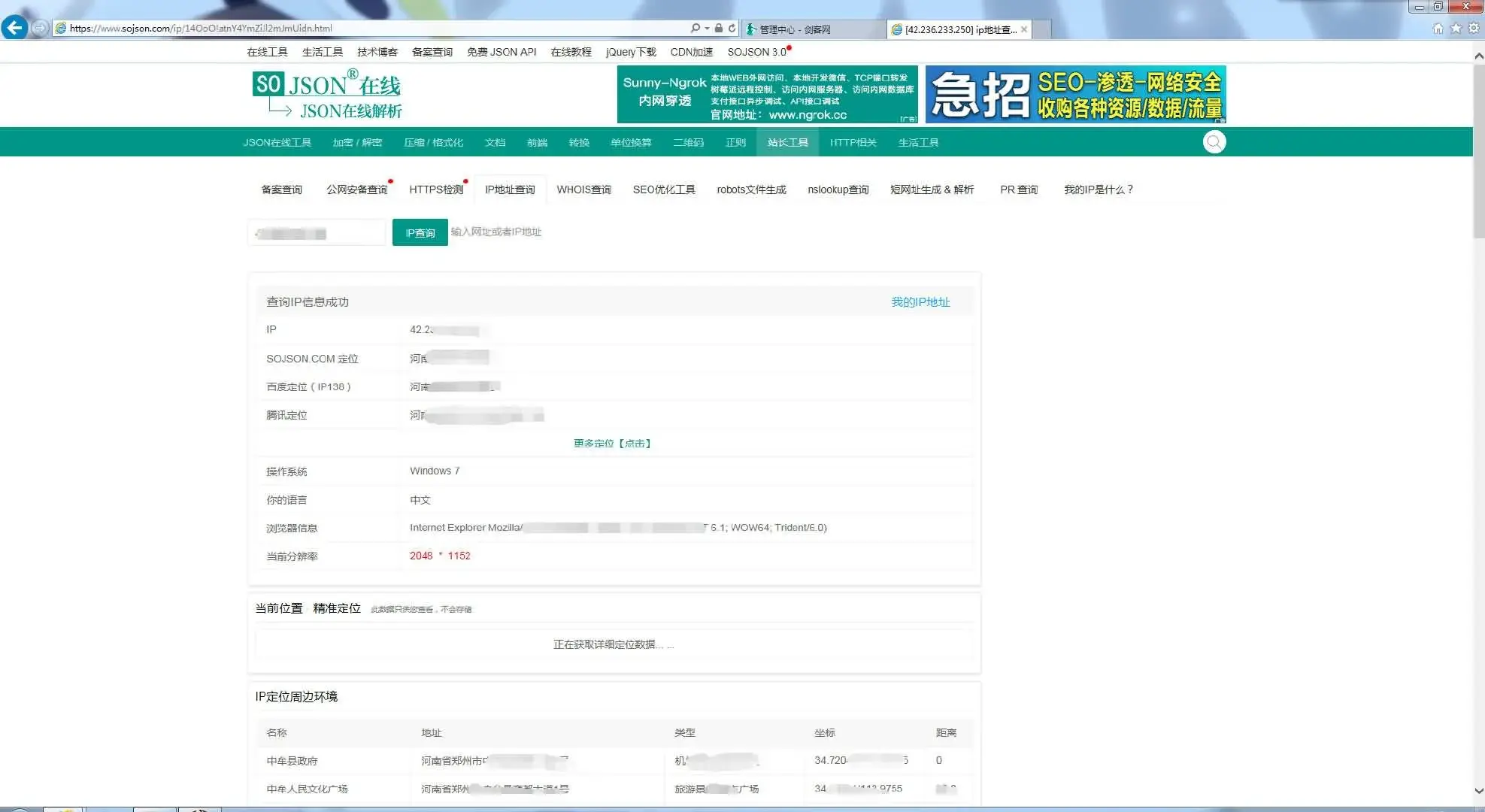
Task: Open the browser home icon
Action: (1438, 29)
